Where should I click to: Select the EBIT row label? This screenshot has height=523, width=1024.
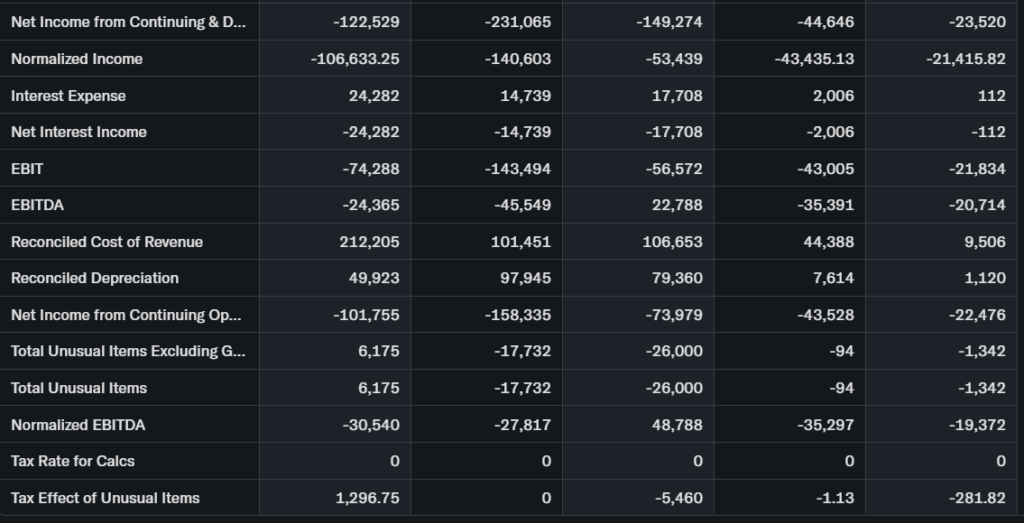click(x=27, y=169)
